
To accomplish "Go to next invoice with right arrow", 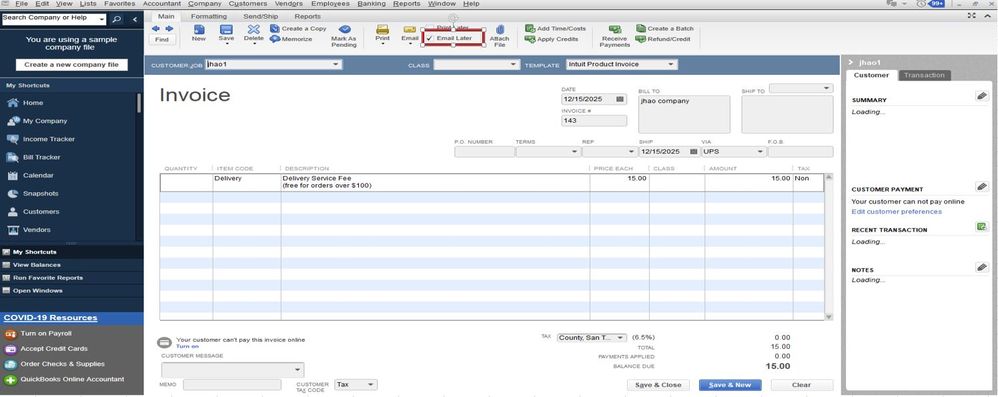I will click(169, 29).
